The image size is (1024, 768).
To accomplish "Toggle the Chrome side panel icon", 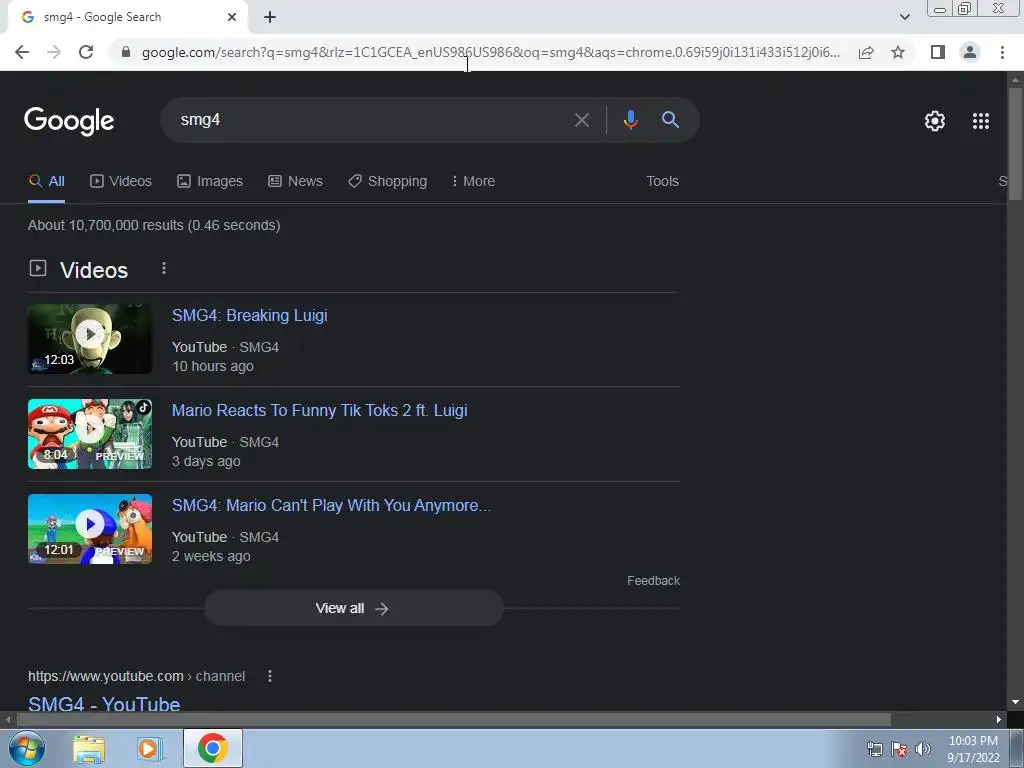I will [x=938, y=52].
